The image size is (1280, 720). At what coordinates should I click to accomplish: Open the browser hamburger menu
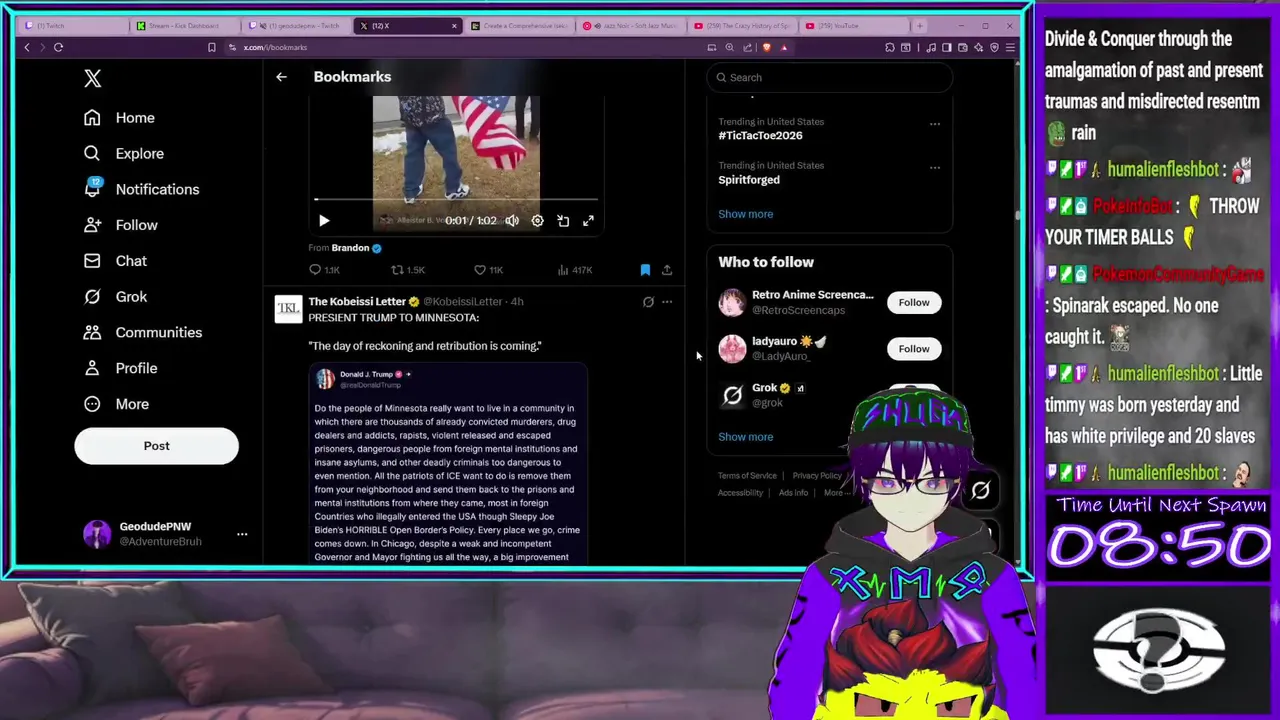(x=1010, y=47)
